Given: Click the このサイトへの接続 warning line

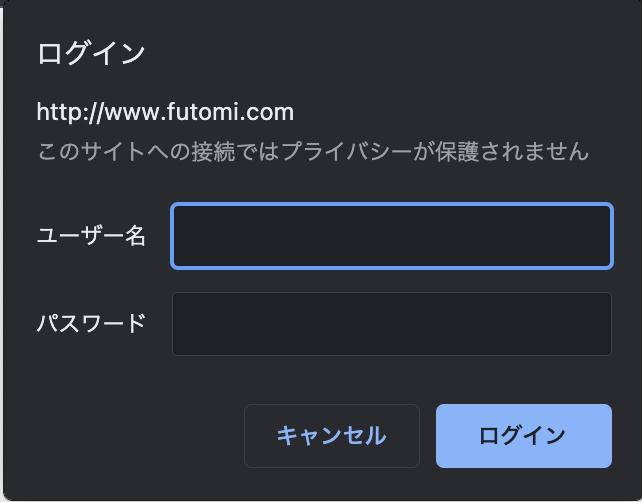Looking at the screenshot, I should (313, 151).
